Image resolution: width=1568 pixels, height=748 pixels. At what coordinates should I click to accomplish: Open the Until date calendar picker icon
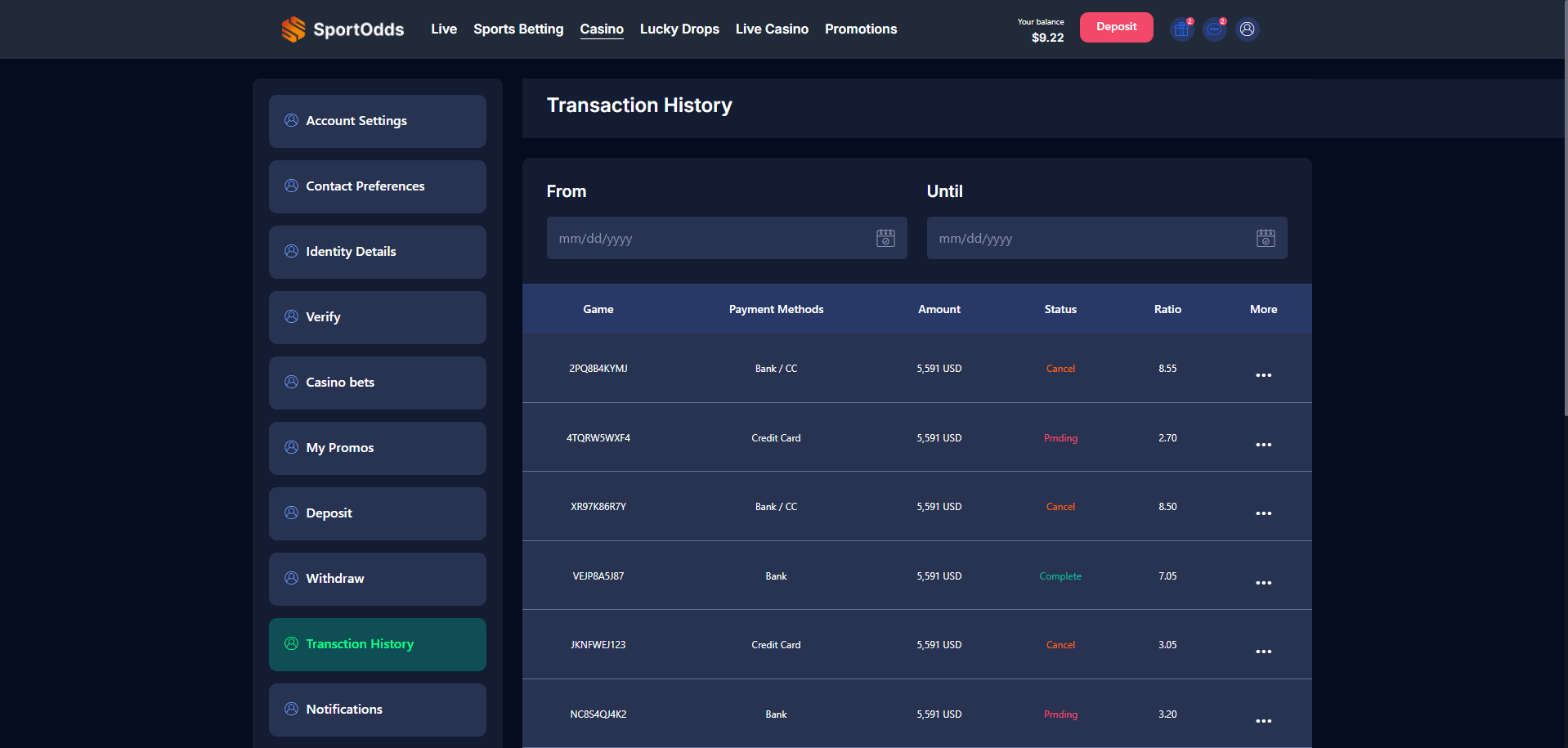pyautogui.click(x=1266, y=238)
